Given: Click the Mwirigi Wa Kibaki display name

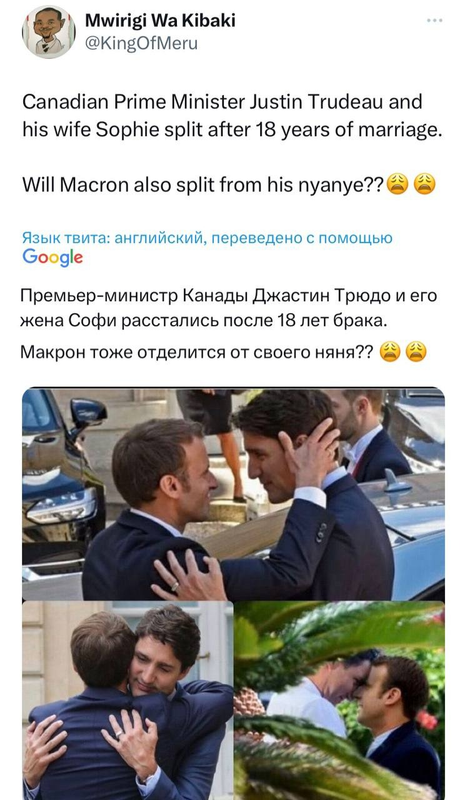Looking at the screenshot, I should pyautogui.click(x=160, y=20).
